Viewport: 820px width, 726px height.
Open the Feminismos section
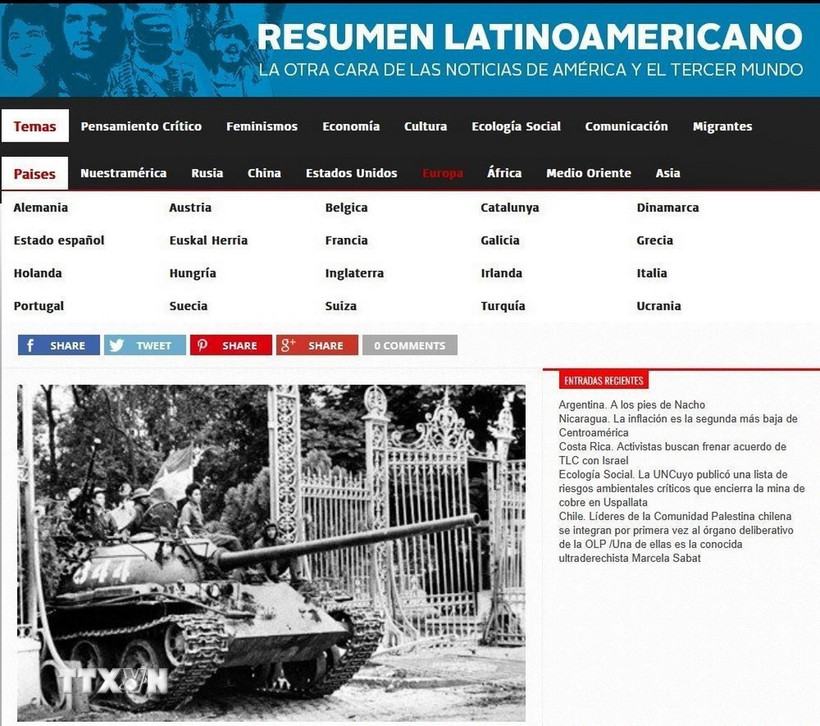(x=261, y=126)
